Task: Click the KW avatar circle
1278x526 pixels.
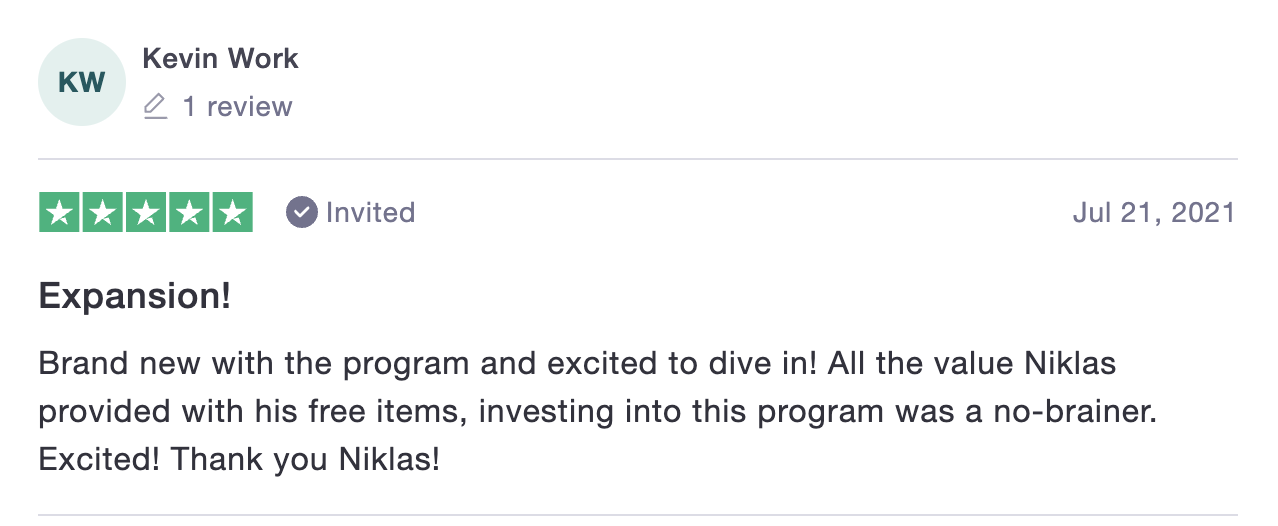Action: [82, 82]
